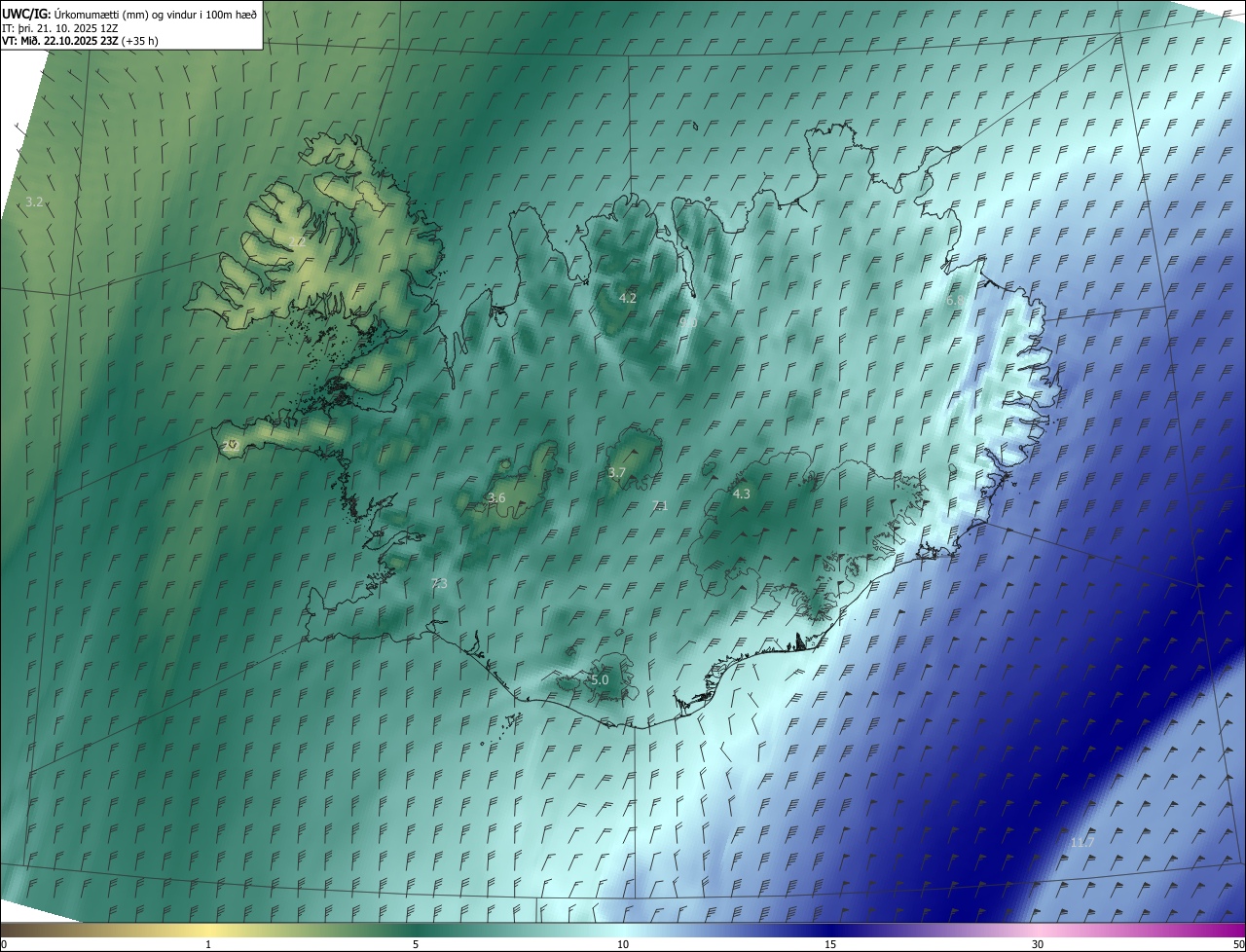The image size is (1246, 952).
Task: Click the 5 tick on the color scale
Action: tap(416, 944)
